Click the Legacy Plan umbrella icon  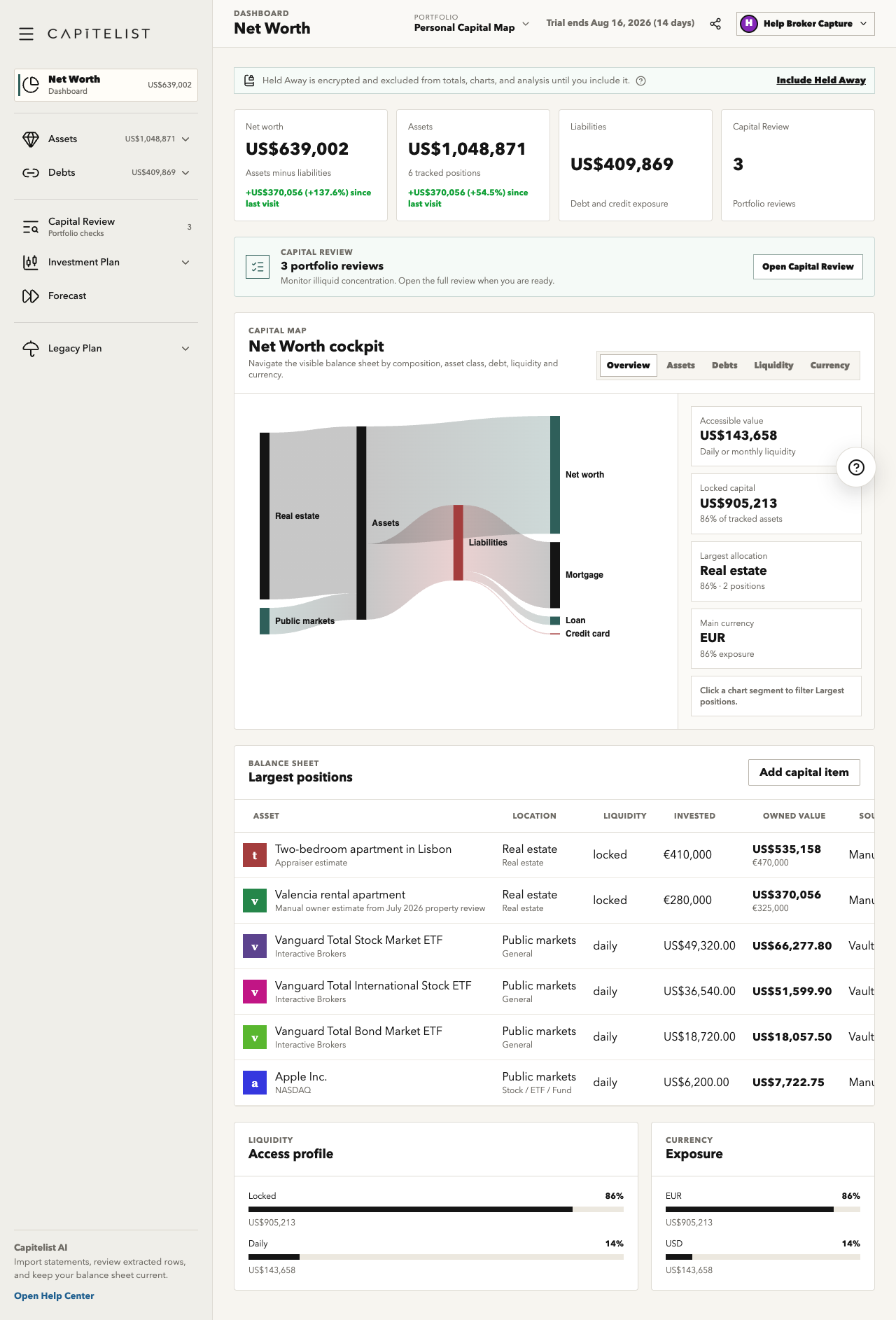pos(31,349)
